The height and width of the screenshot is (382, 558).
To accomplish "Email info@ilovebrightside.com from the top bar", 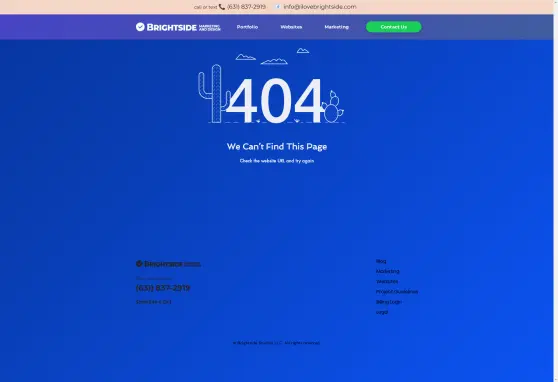I will pos(320,7).
